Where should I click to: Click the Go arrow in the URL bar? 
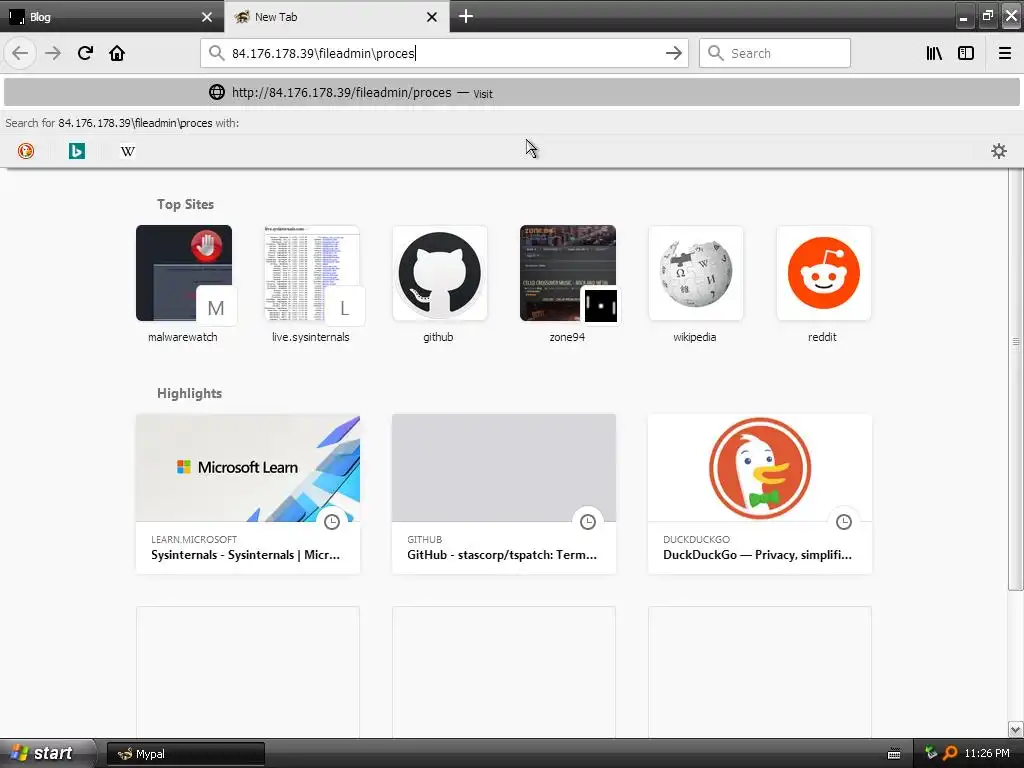tap(673, 54)
